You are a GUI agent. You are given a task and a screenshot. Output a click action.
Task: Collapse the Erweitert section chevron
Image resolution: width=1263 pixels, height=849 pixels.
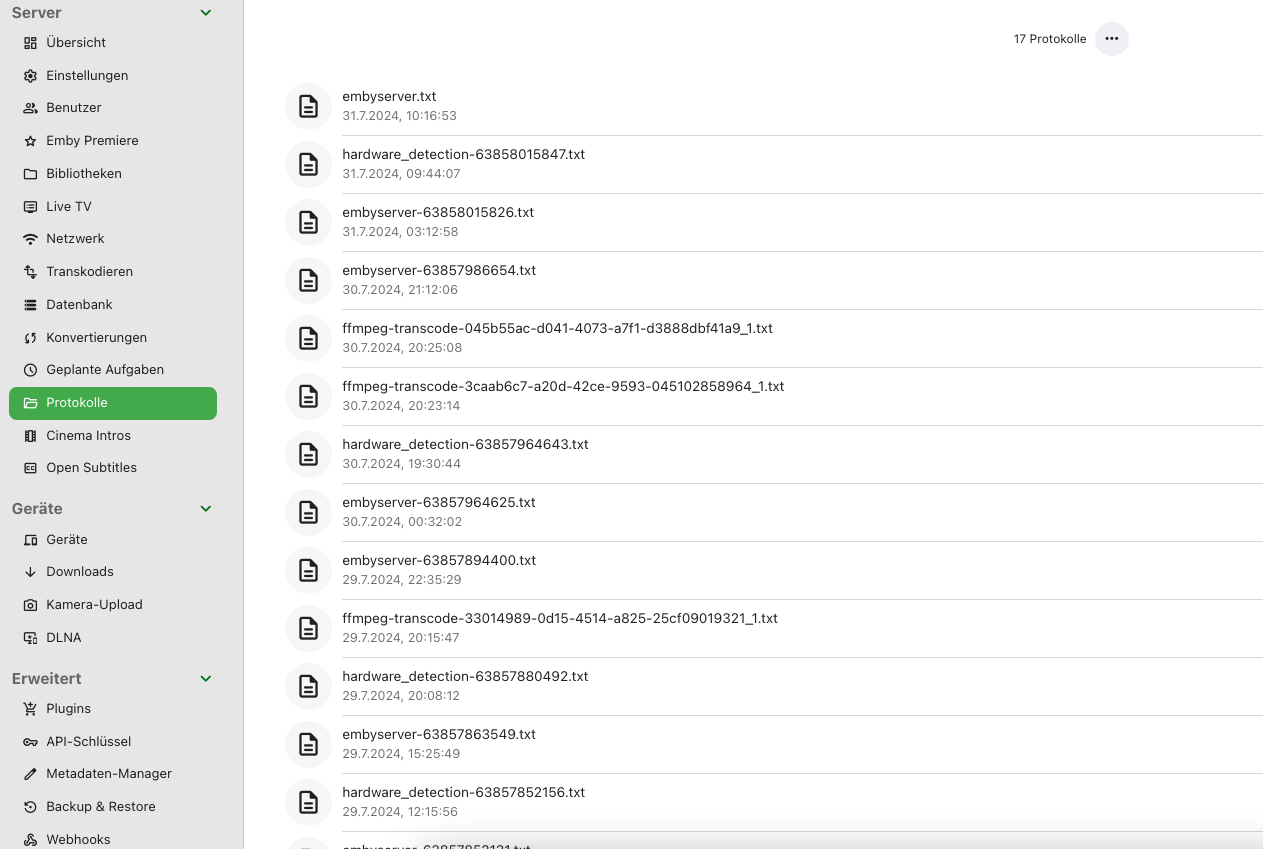coord(206,679)
